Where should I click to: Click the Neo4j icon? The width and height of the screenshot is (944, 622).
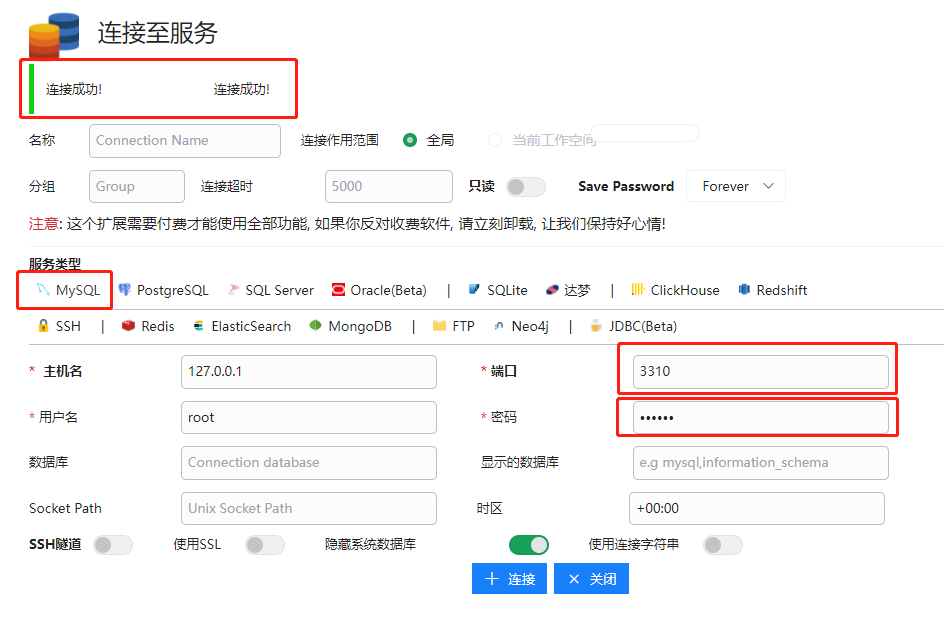pos(498,326)
